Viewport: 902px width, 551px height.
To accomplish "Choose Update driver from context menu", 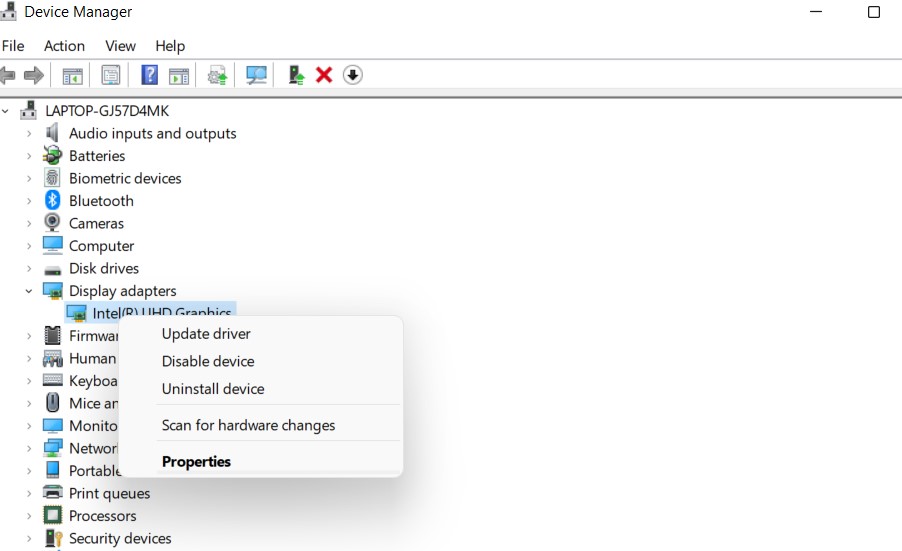I will coord(206,334).
